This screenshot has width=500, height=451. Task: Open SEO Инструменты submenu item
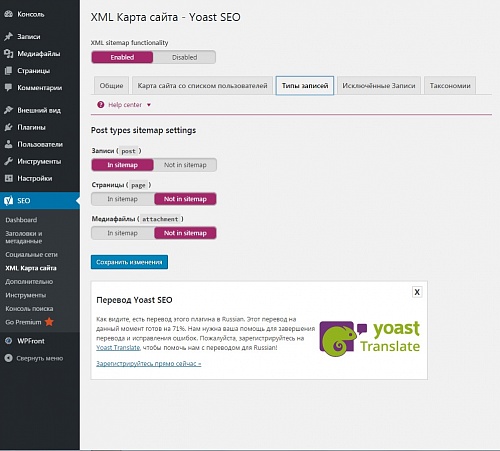pos(26,295)
